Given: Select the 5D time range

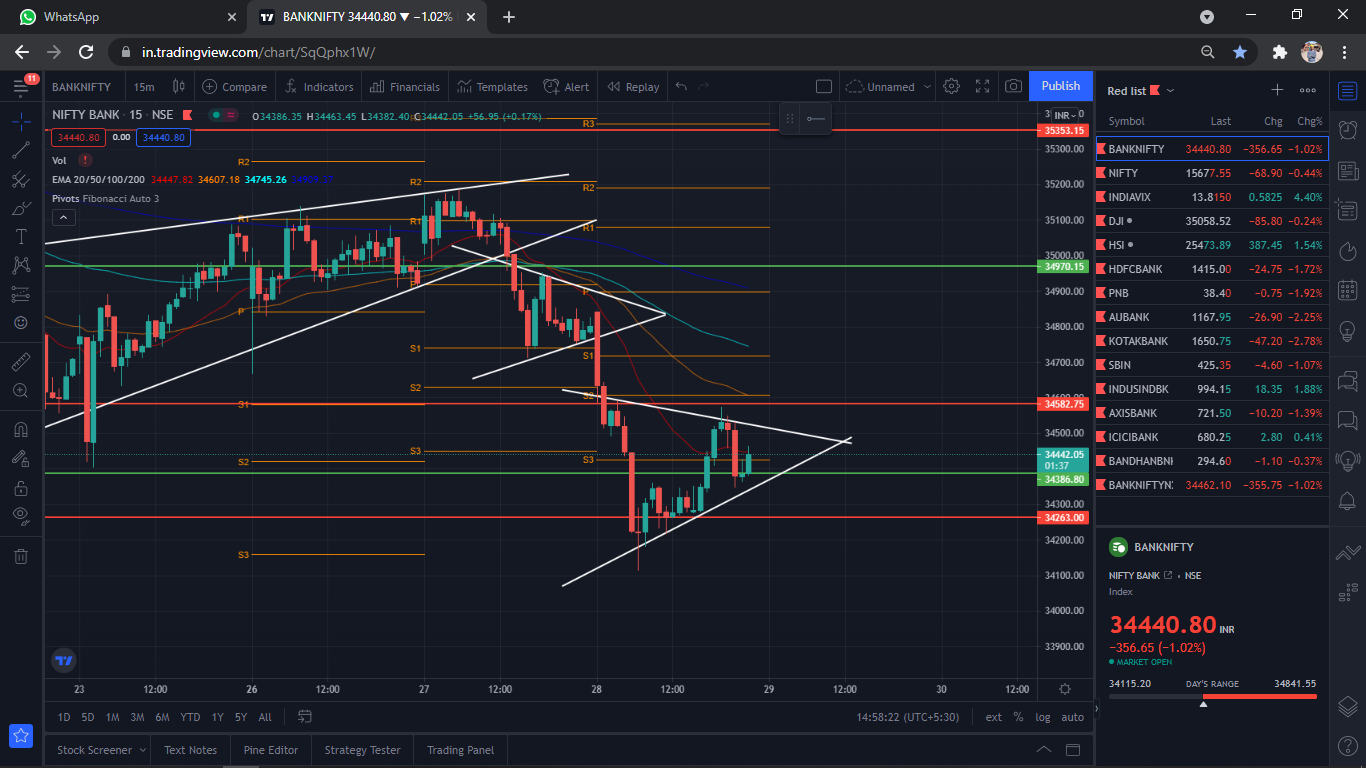Looking at the screenshot, I should point(88,717).
